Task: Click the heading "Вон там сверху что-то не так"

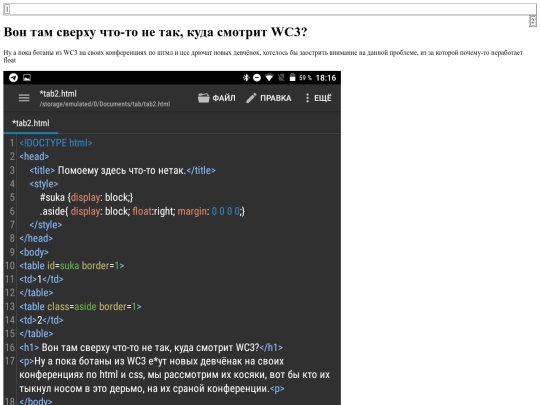Action: (x=155, y=32)
